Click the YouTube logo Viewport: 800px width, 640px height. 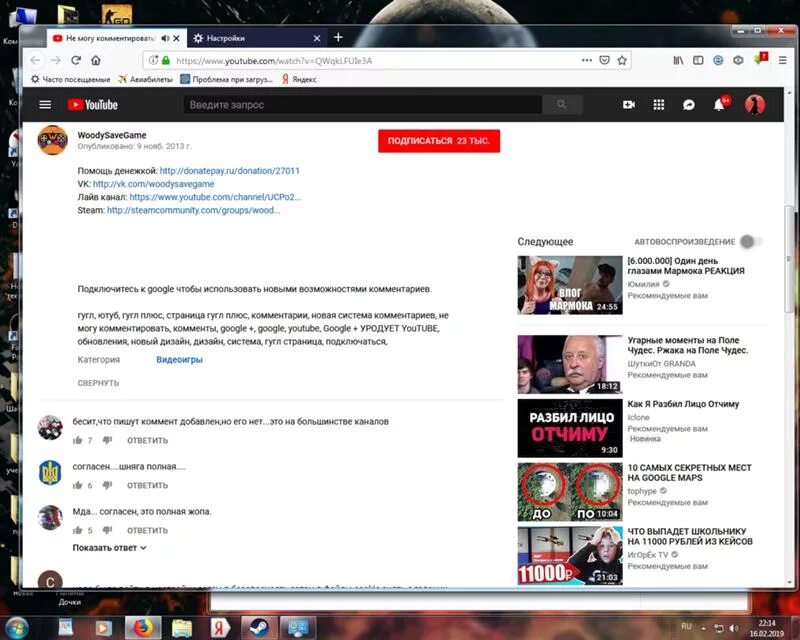pyautogui.click(x=93, y=105)
